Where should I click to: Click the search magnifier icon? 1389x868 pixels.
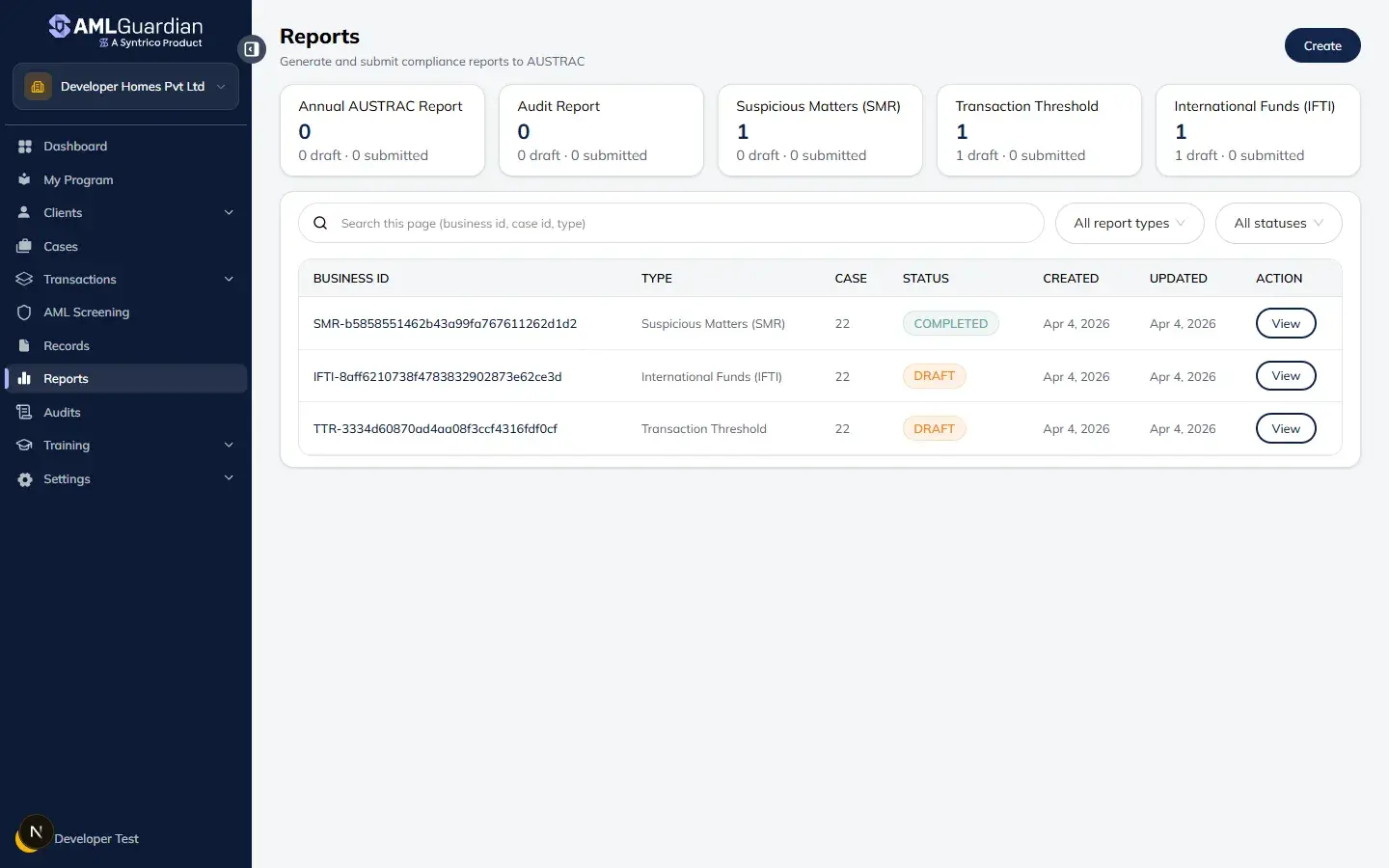(x=320, y=223)
